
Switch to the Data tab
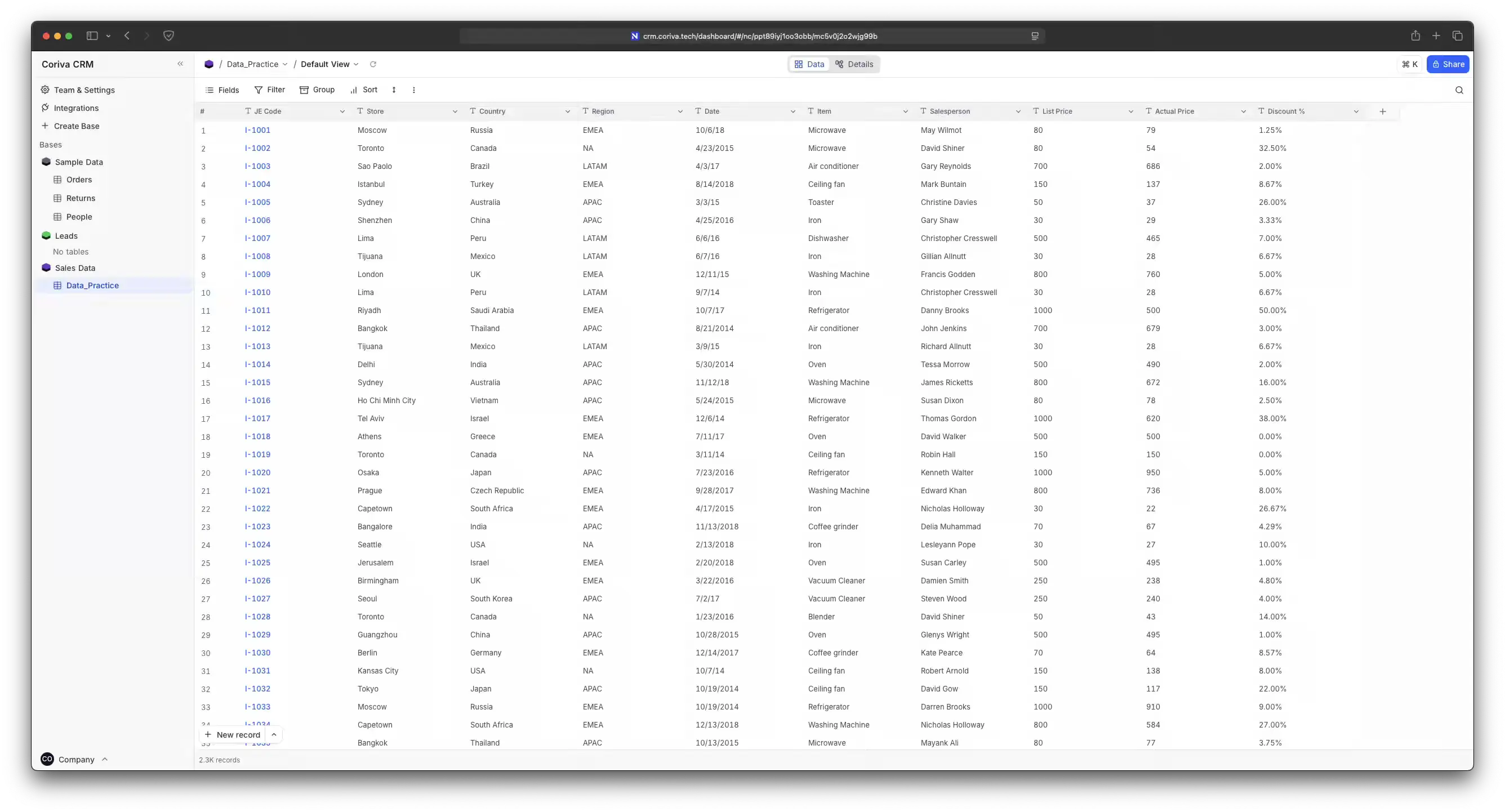809,64
